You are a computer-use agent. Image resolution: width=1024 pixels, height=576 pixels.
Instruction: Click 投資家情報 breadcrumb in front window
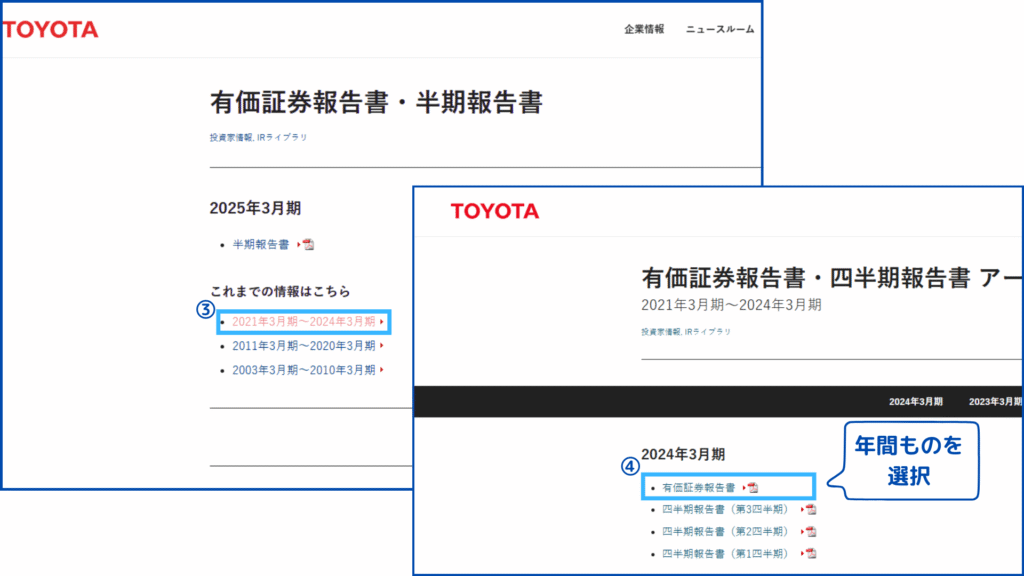[661, 332]
